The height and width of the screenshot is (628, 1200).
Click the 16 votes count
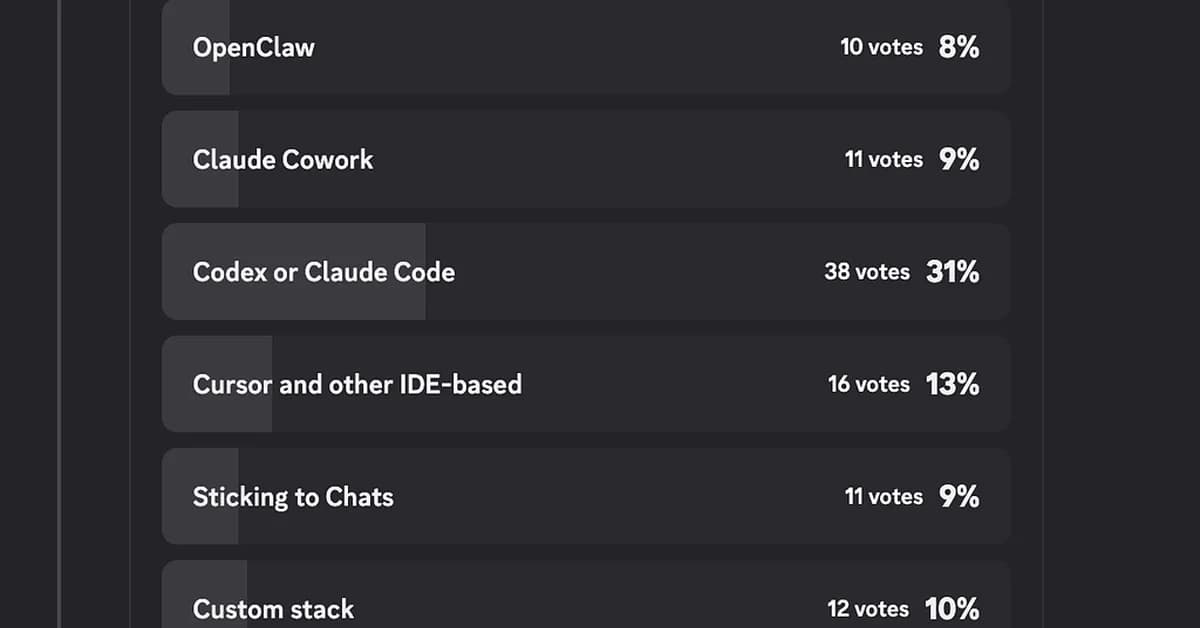tap(868, 384)
